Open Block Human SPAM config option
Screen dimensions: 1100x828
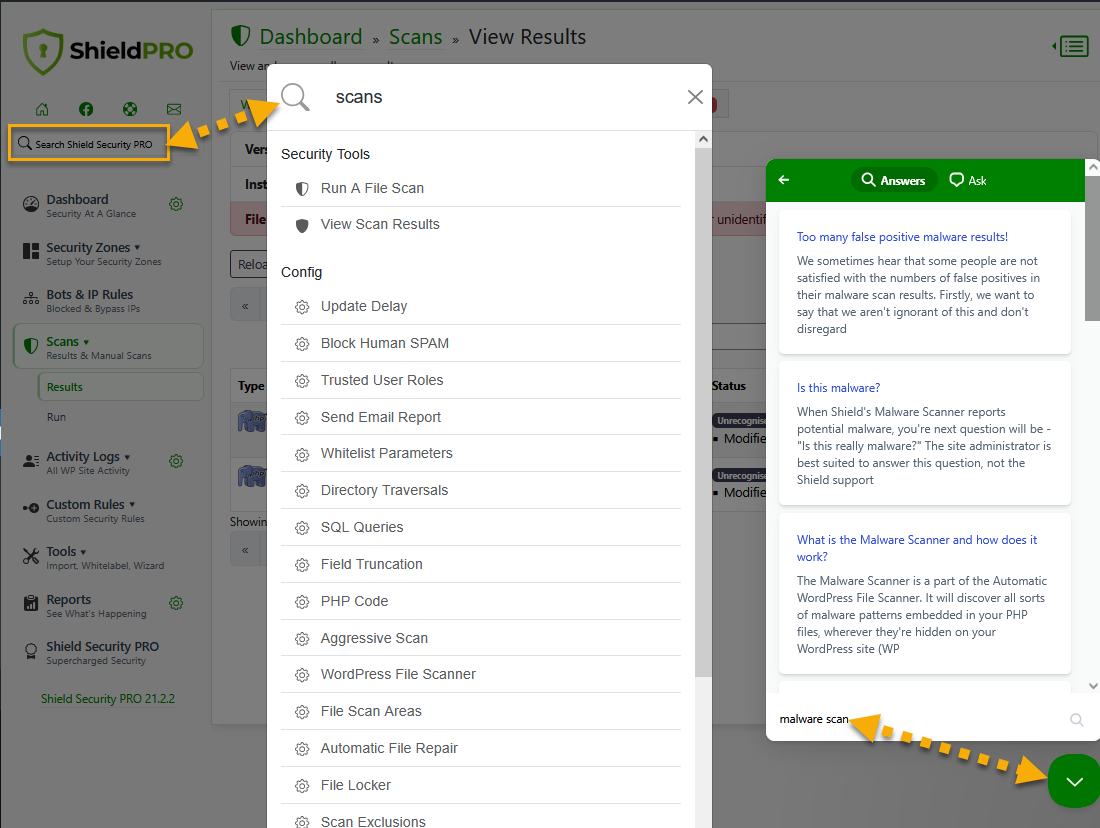(481, 343)
